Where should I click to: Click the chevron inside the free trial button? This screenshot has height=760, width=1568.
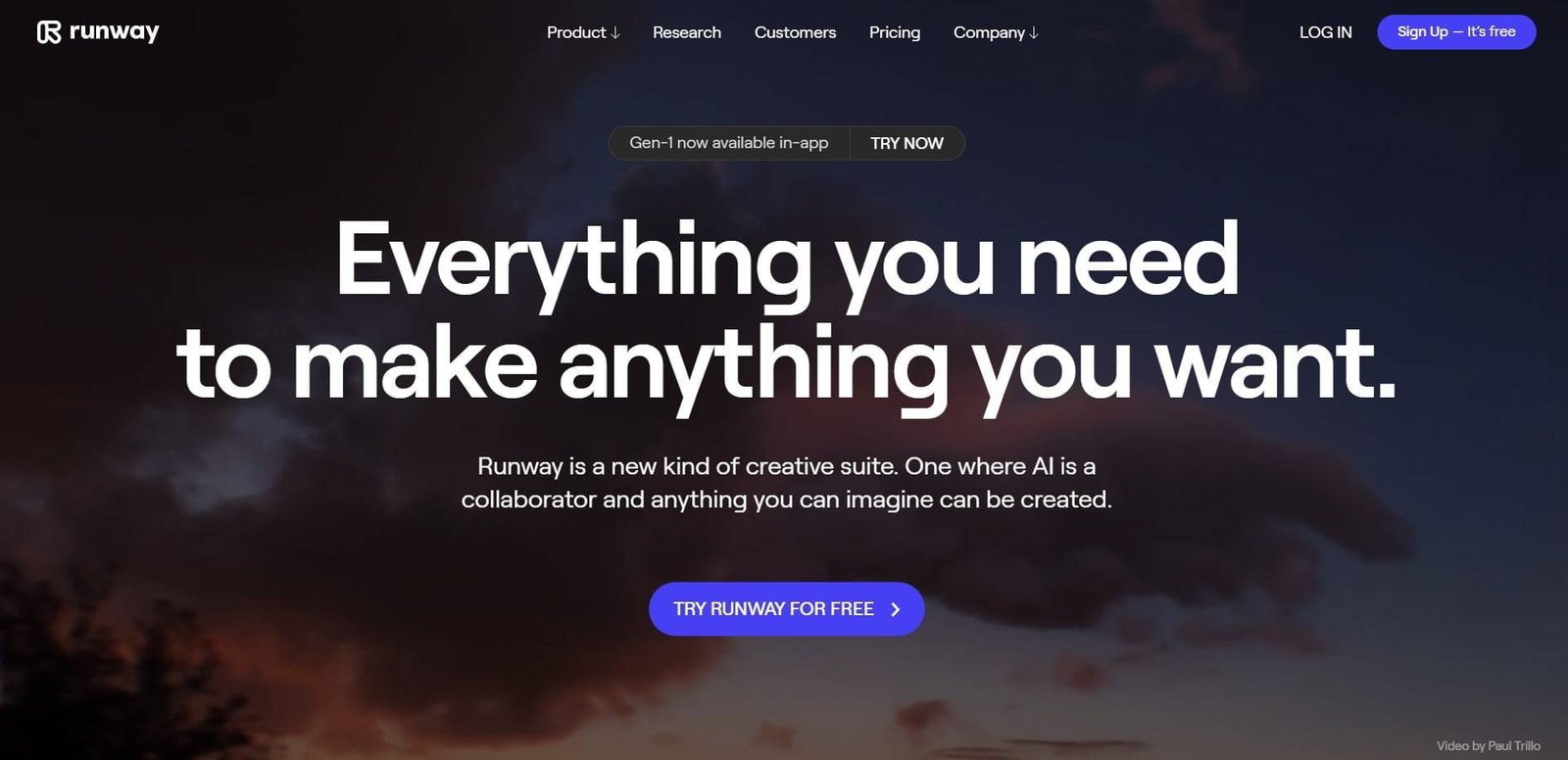(895, 609)
